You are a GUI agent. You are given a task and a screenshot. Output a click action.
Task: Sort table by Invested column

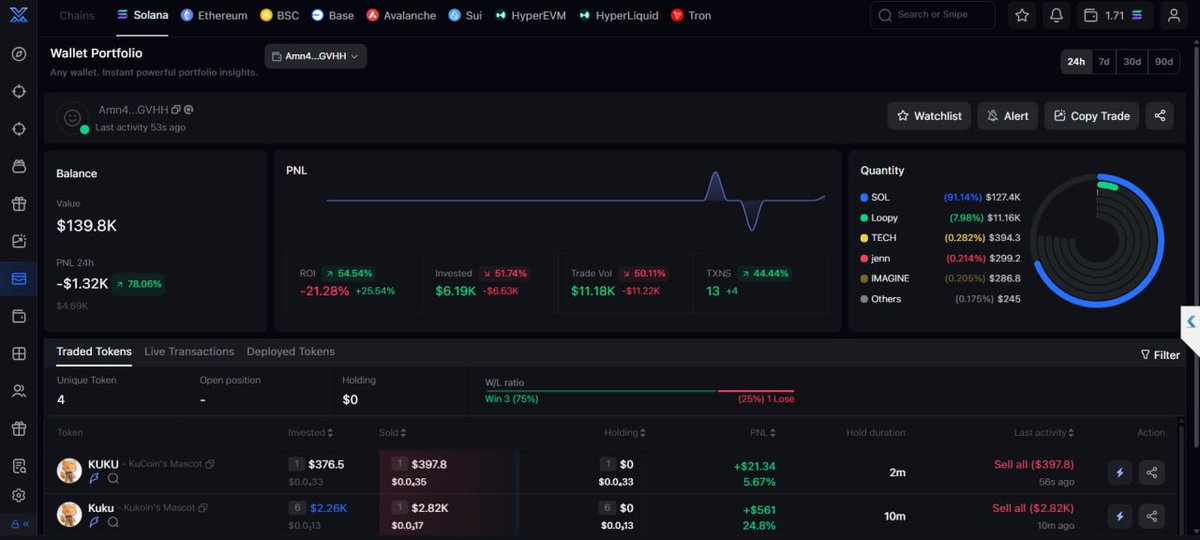310,433
